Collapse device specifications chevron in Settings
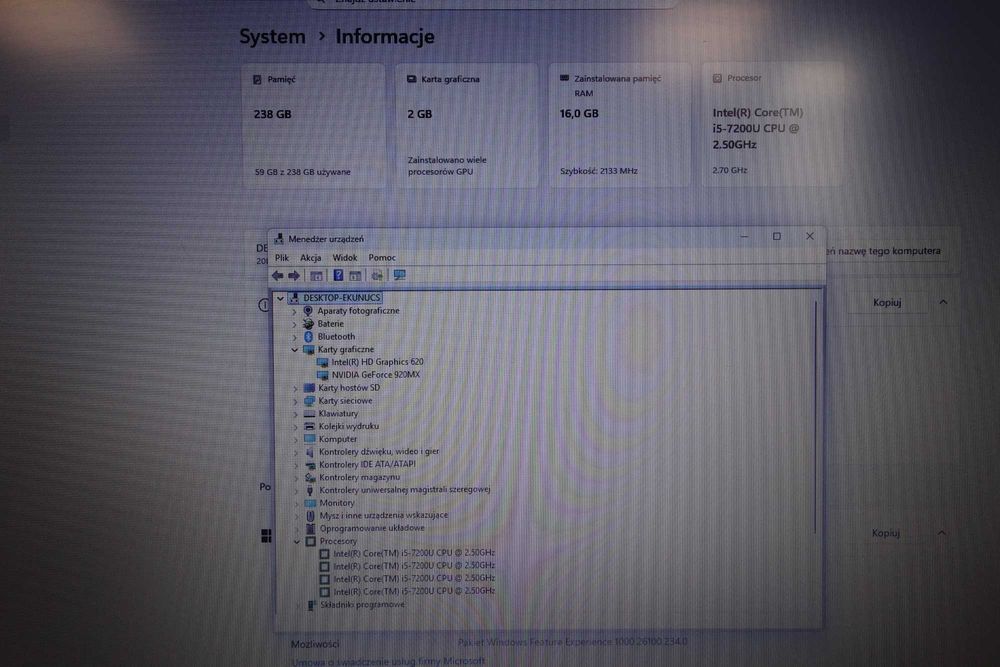This screenshot has width=1000, height=667. click(943, 302)
